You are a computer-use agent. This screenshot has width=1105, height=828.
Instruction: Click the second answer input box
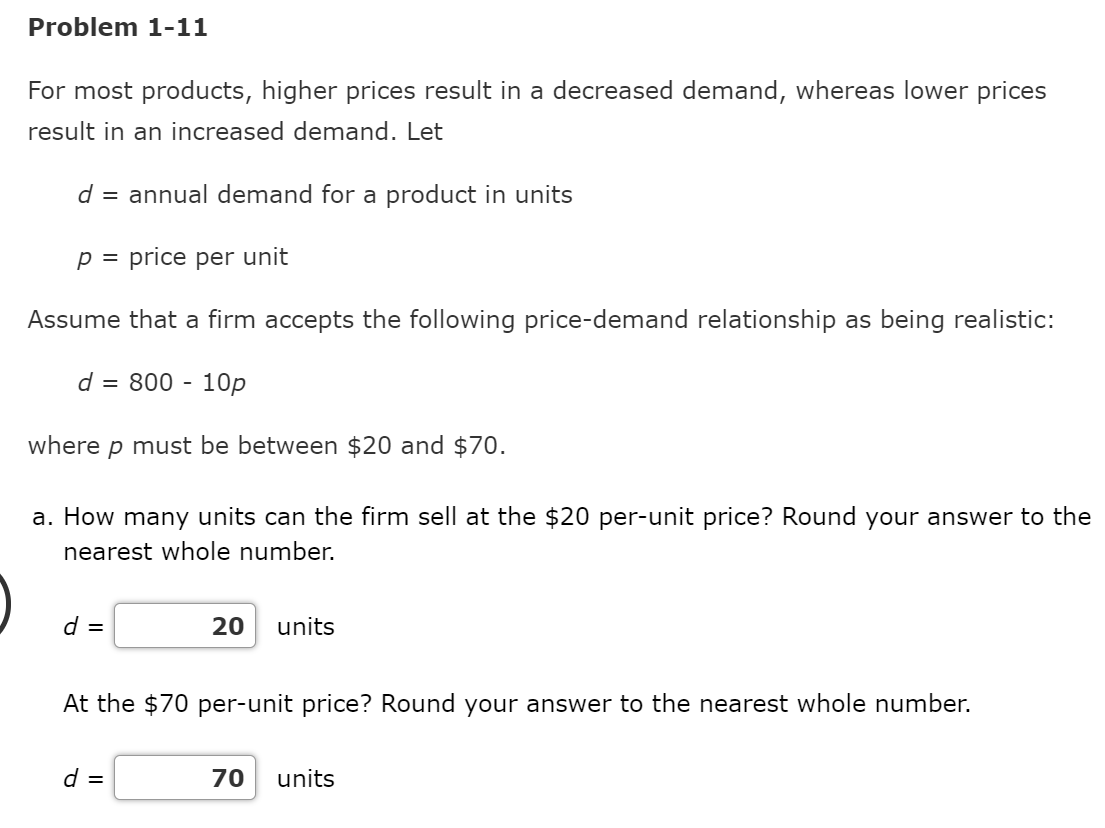[184, 779]
